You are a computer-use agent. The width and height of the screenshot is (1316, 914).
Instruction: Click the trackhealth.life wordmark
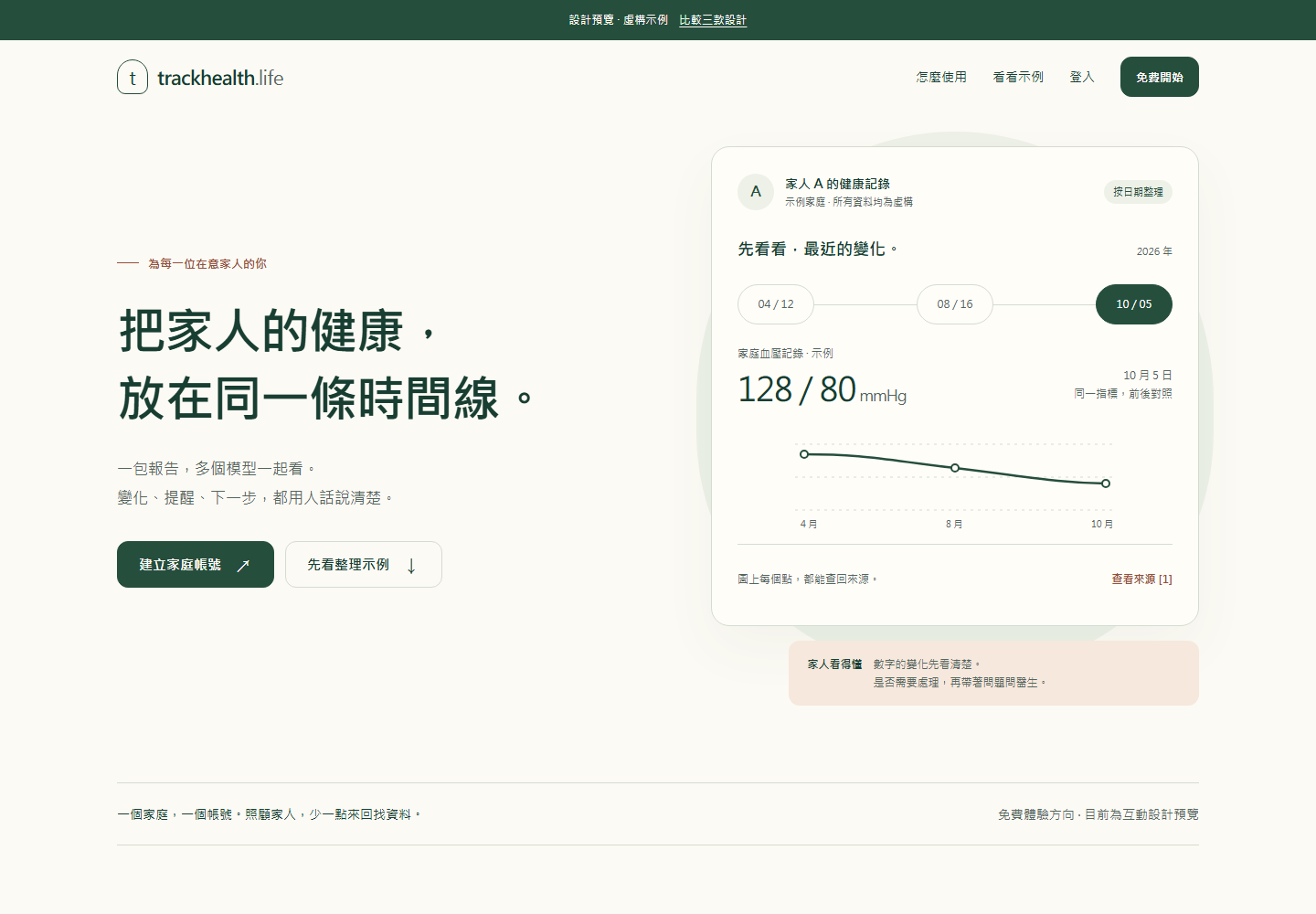220,78
